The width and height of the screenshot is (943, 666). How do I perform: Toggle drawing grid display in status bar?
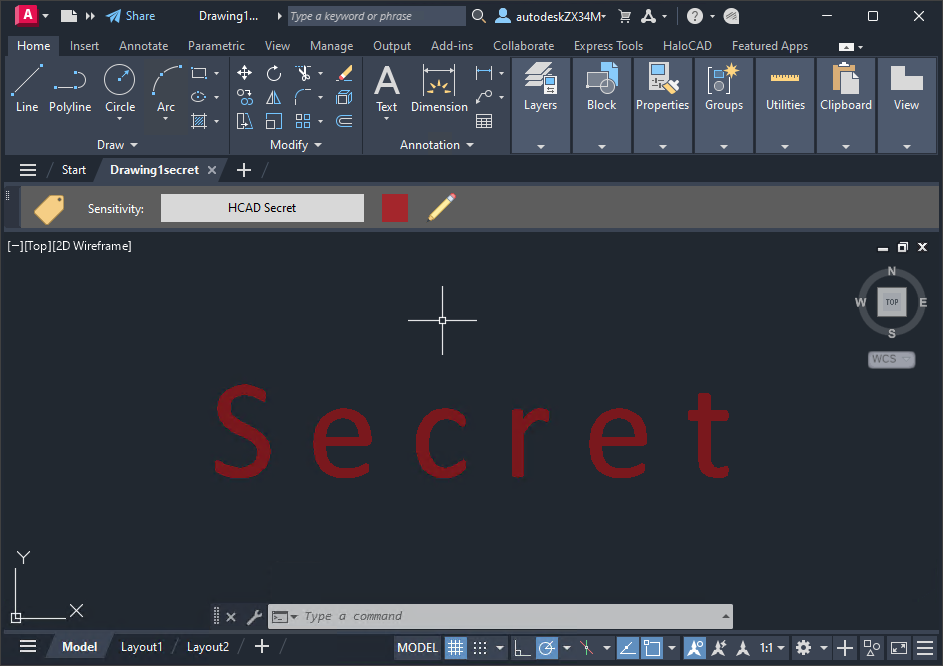pyautogui.click(x=455, y=647)
